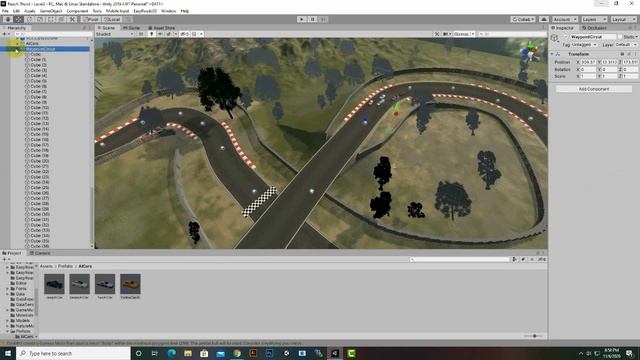Start Play mode
Image resolution: width=640 pixels, height=360 pixels.
(x=302, y=19)
